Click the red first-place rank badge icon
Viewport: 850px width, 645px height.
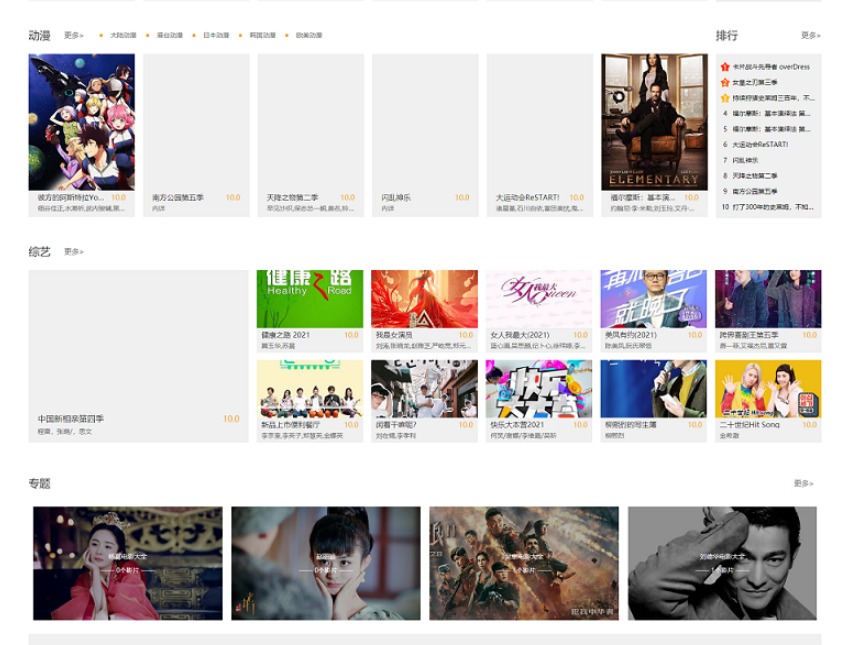tap(725, 67)
